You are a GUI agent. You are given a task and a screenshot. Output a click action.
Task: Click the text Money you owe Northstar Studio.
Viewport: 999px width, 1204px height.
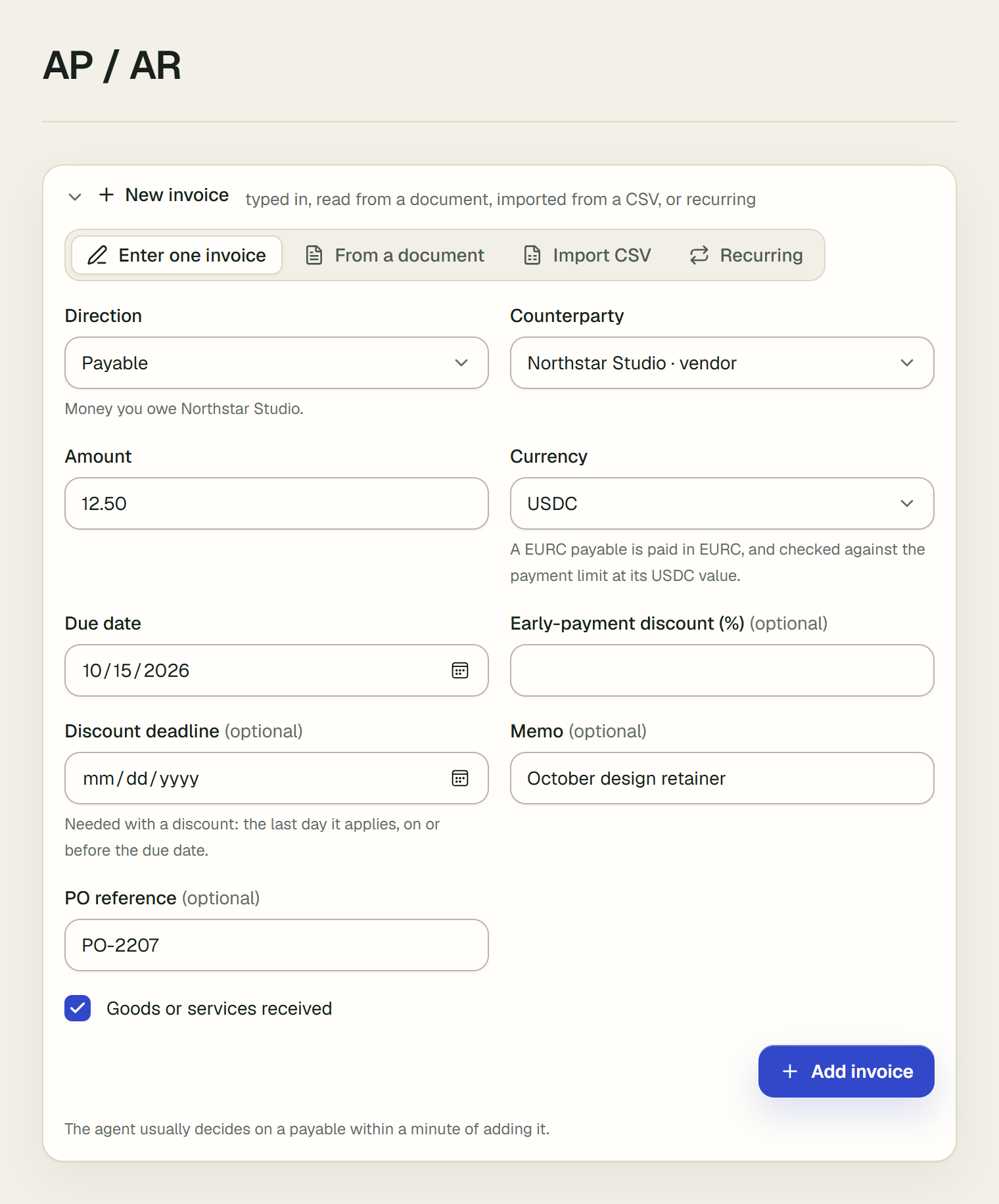click(x=184, y=409)
